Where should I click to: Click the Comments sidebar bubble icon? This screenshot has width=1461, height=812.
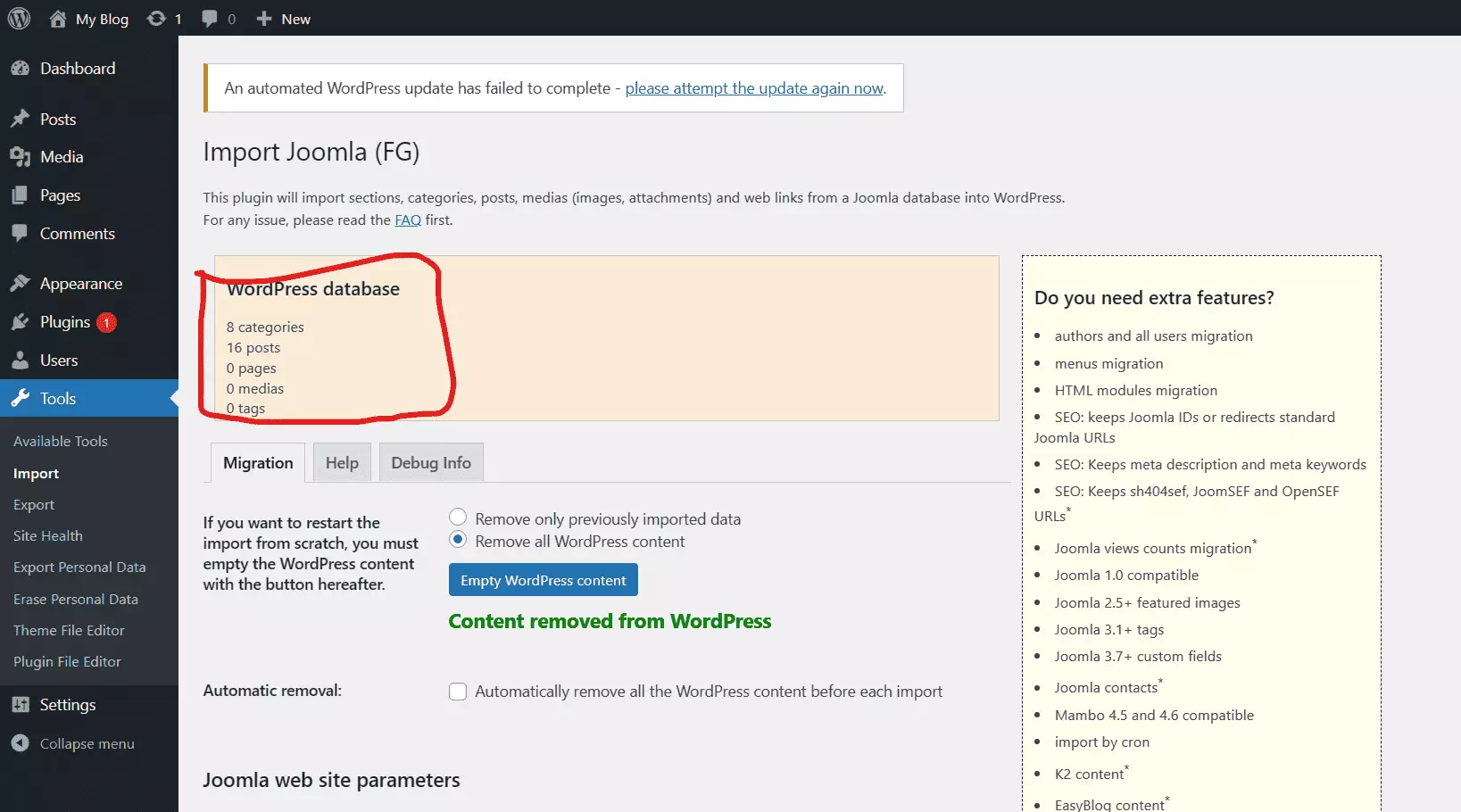(20, 234)
